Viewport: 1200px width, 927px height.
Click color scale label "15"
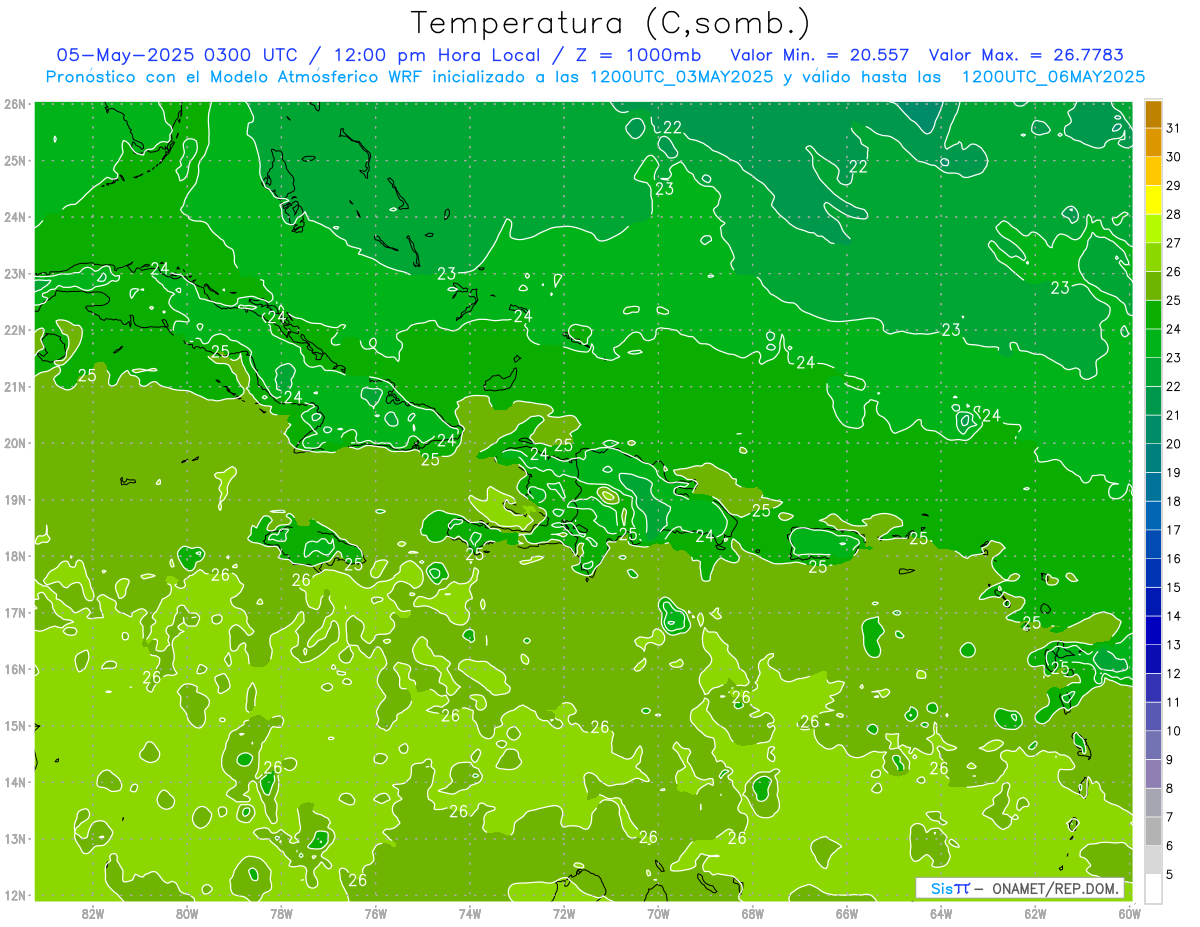[1173, 588]
